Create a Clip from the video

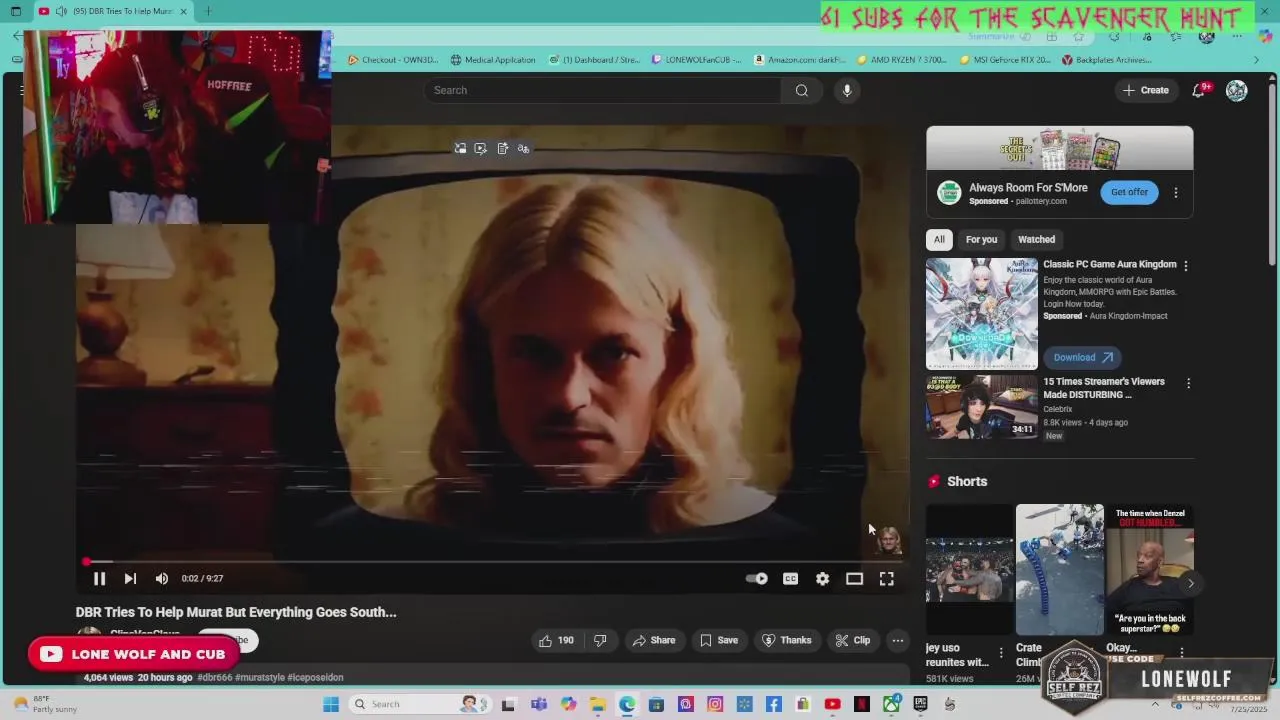(x=853, y=640)
